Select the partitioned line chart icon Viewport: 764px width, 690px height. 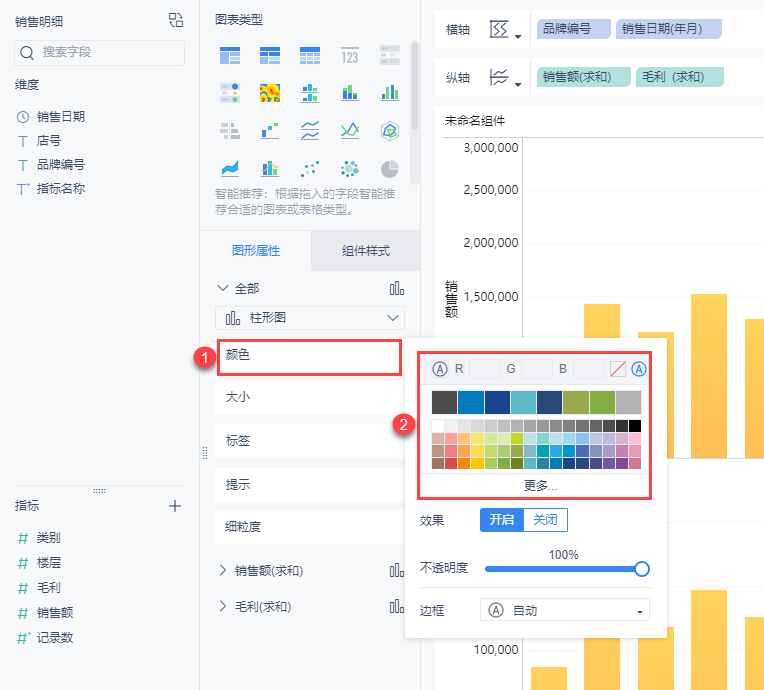[x=310, y=131]
